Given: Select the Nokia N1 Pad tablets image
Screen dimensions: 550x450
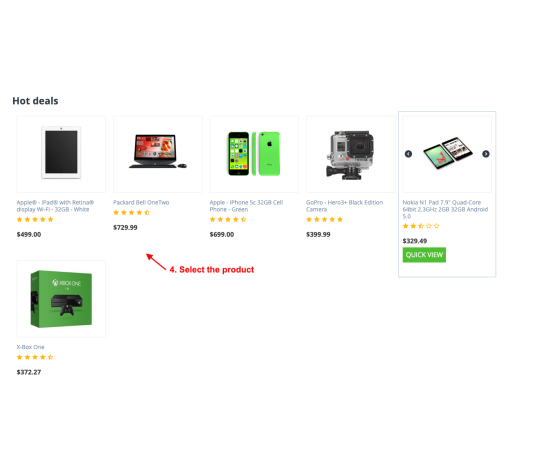Looking at the screenshot, I should 448,153.
